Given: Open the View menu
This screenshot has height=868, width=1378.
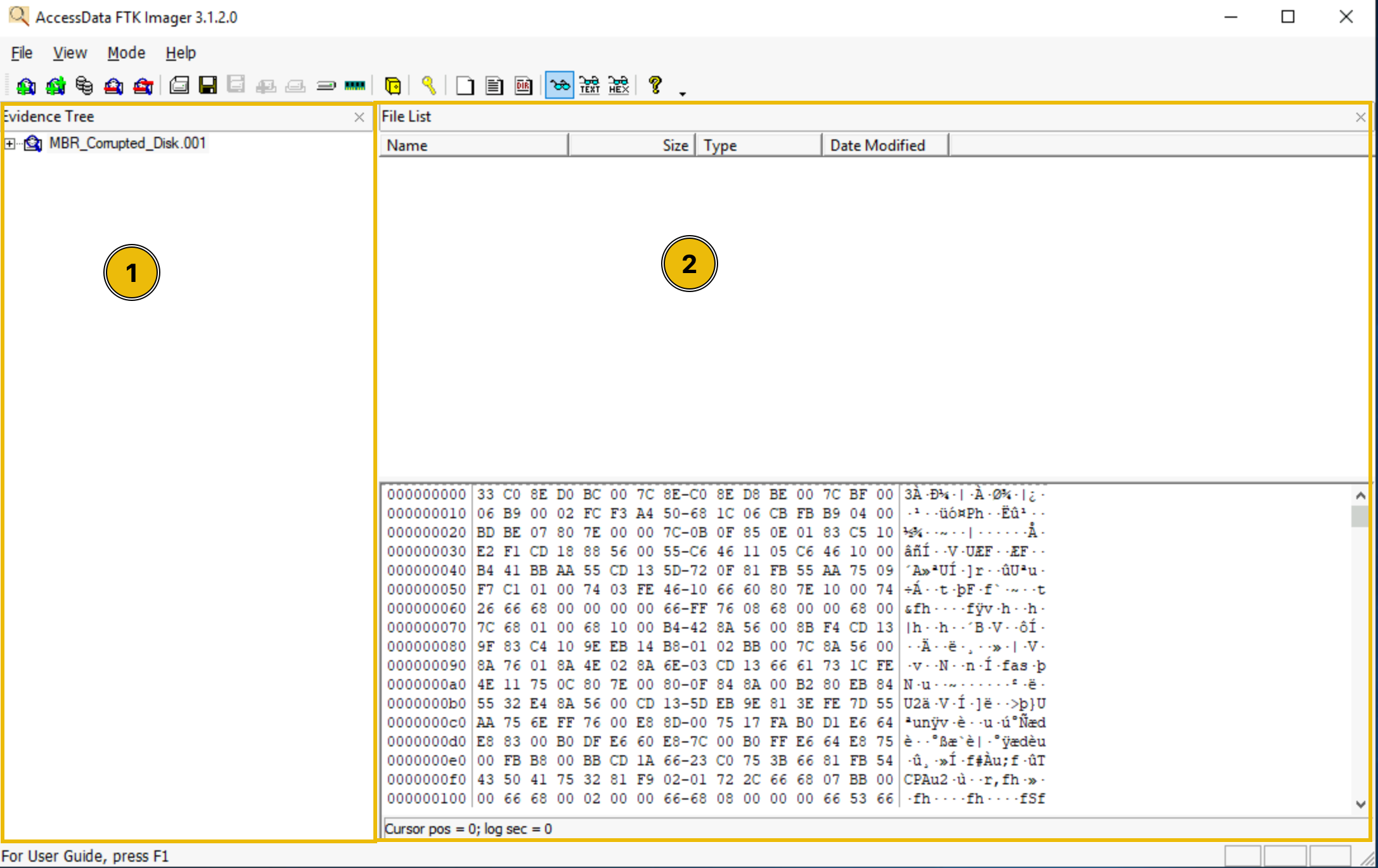Looking at the screenshot, I should click(70, 53).
